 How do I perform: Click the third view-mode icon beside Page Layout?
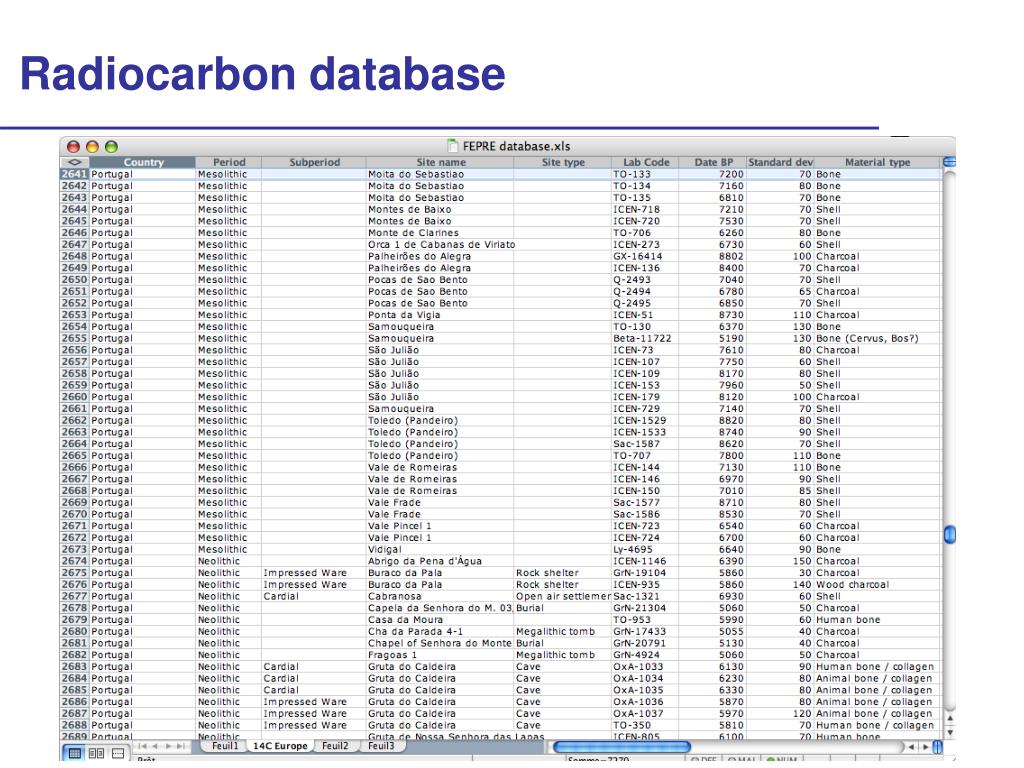pyautogui.click(x=118, y=754)
